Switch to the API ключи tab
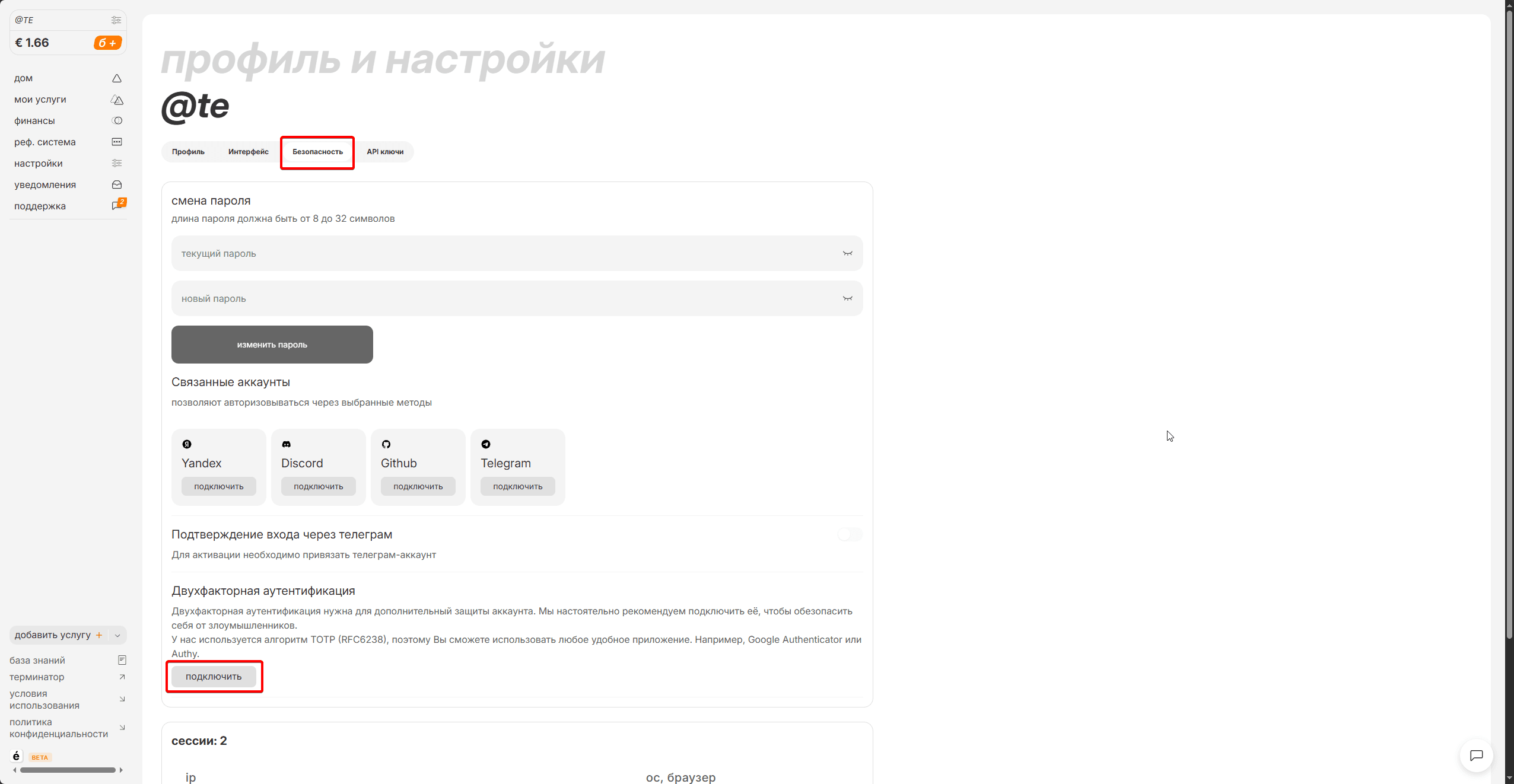This screenshot has height=784, width=1514. coord(385,152)
